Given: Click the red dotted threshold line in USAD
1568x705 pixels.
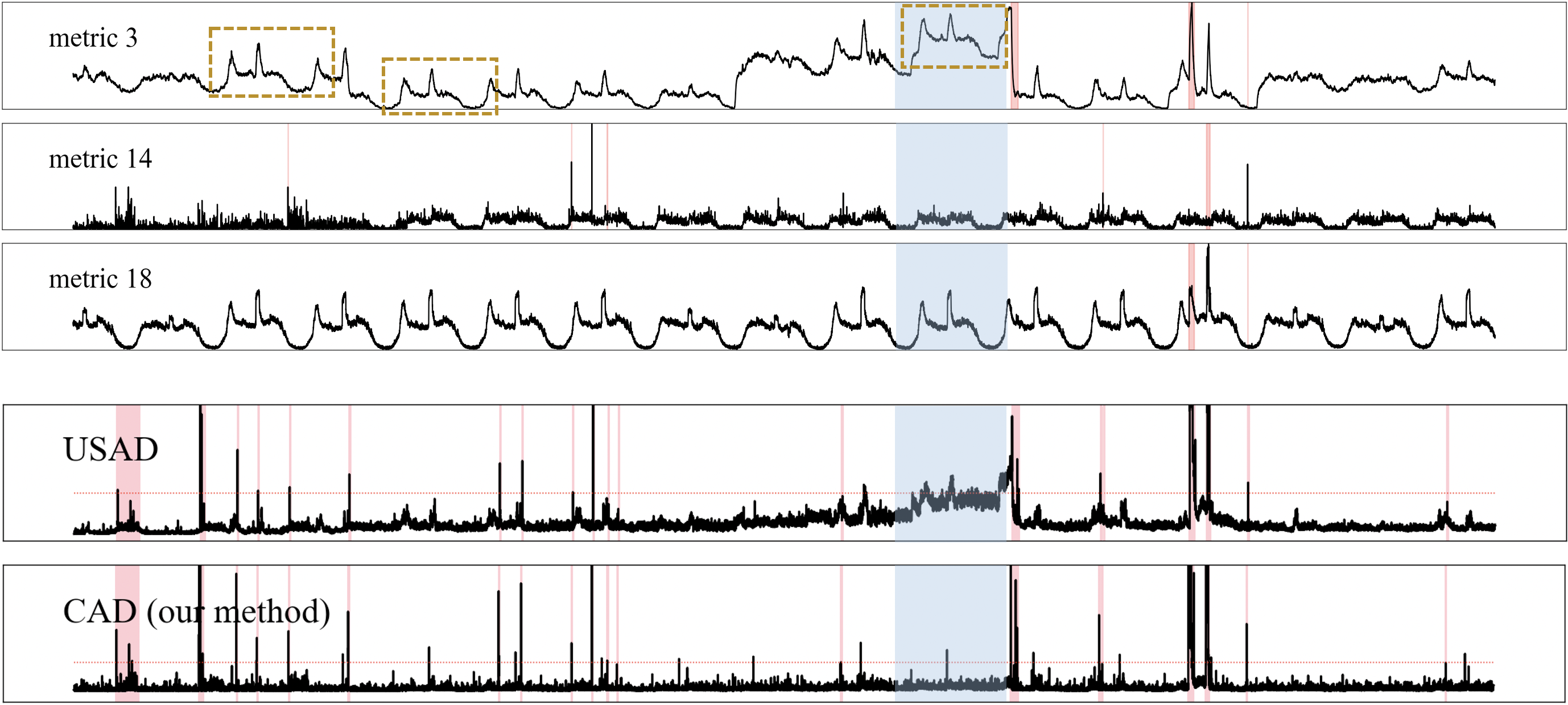Looking at the screenshot, I should [x=670, y=494].
